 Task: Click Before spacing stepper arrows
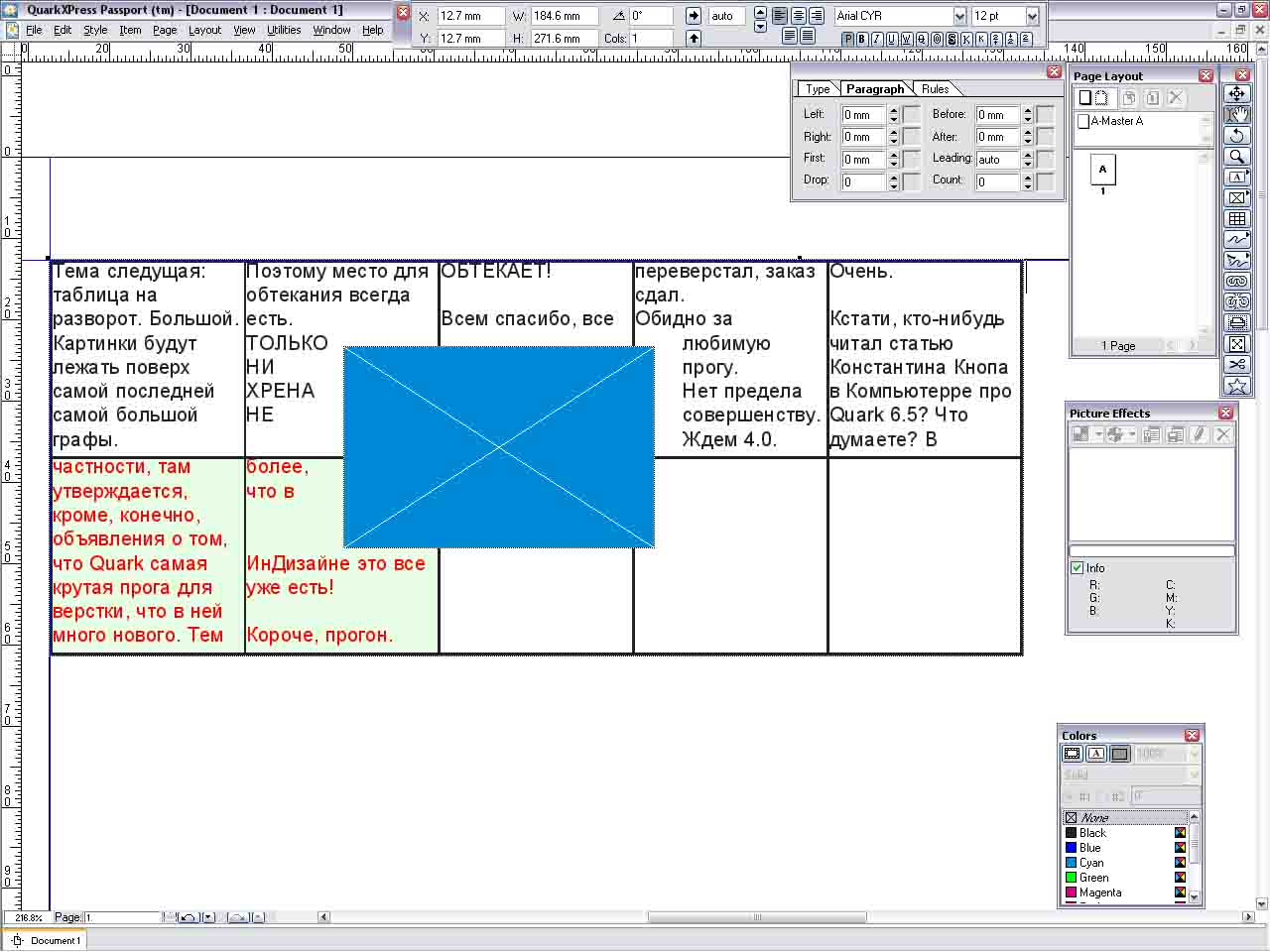pos(1028,114)
